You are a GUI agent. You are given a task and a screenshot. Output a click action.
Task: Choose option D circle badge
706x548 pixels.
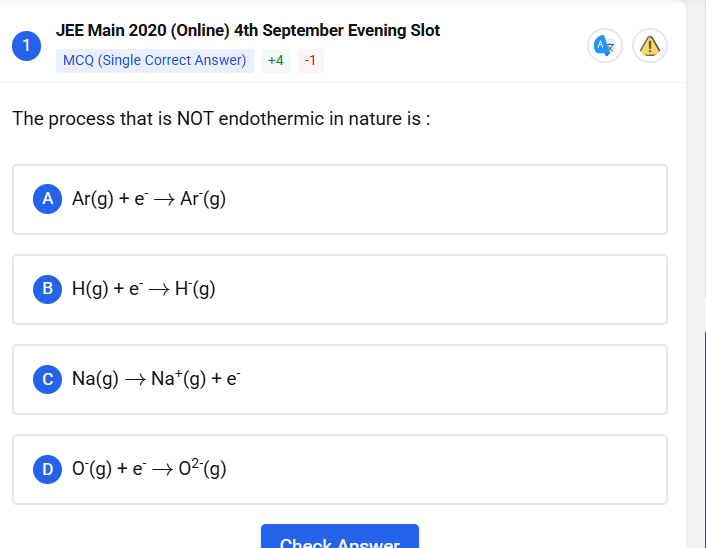pyautogui.click(x=47, y=469)
